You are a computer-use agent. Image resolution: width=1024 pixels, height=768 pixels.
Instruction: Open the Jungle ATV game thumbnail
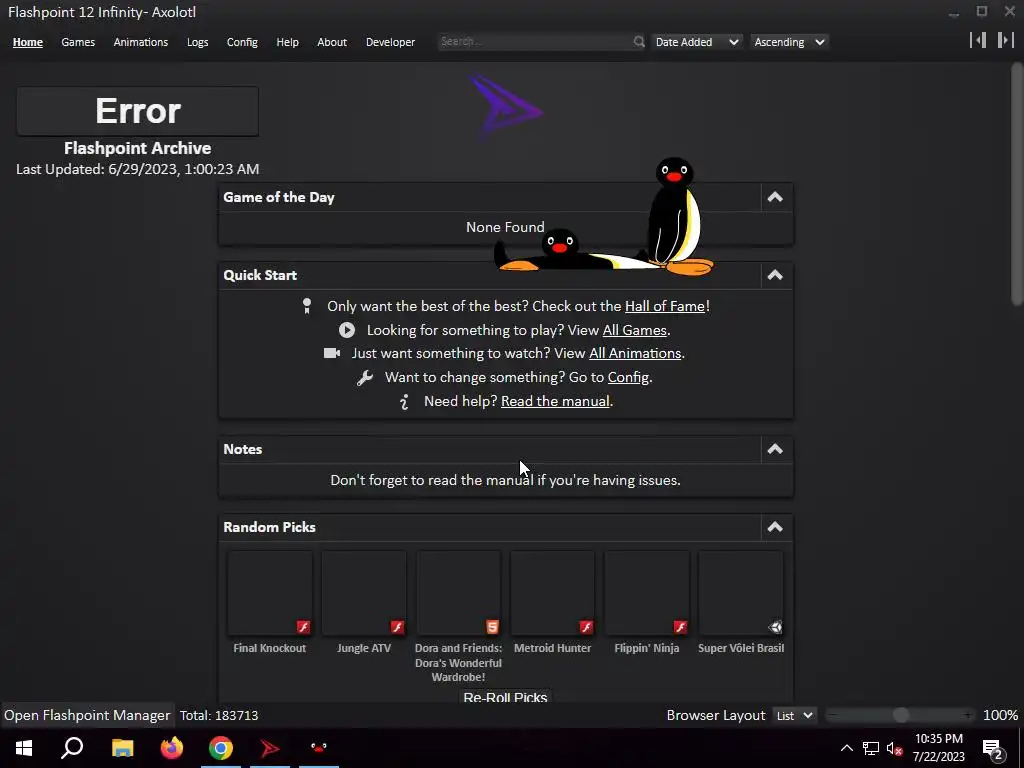pyautogui.click(x=364, y=592)
